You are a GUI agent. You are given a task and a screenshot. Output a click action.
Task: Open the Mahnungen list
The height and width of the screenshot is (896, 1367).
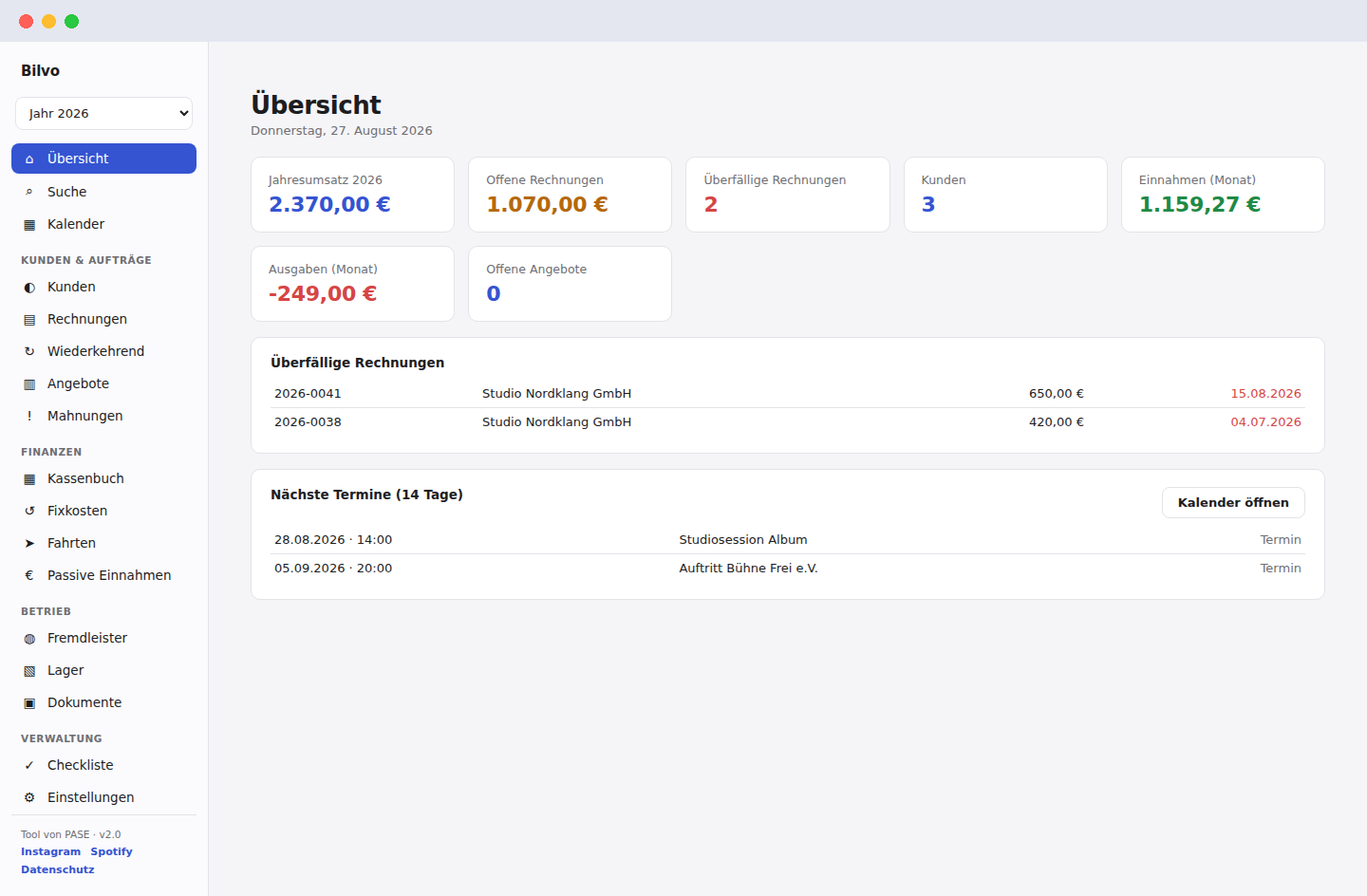103,416
